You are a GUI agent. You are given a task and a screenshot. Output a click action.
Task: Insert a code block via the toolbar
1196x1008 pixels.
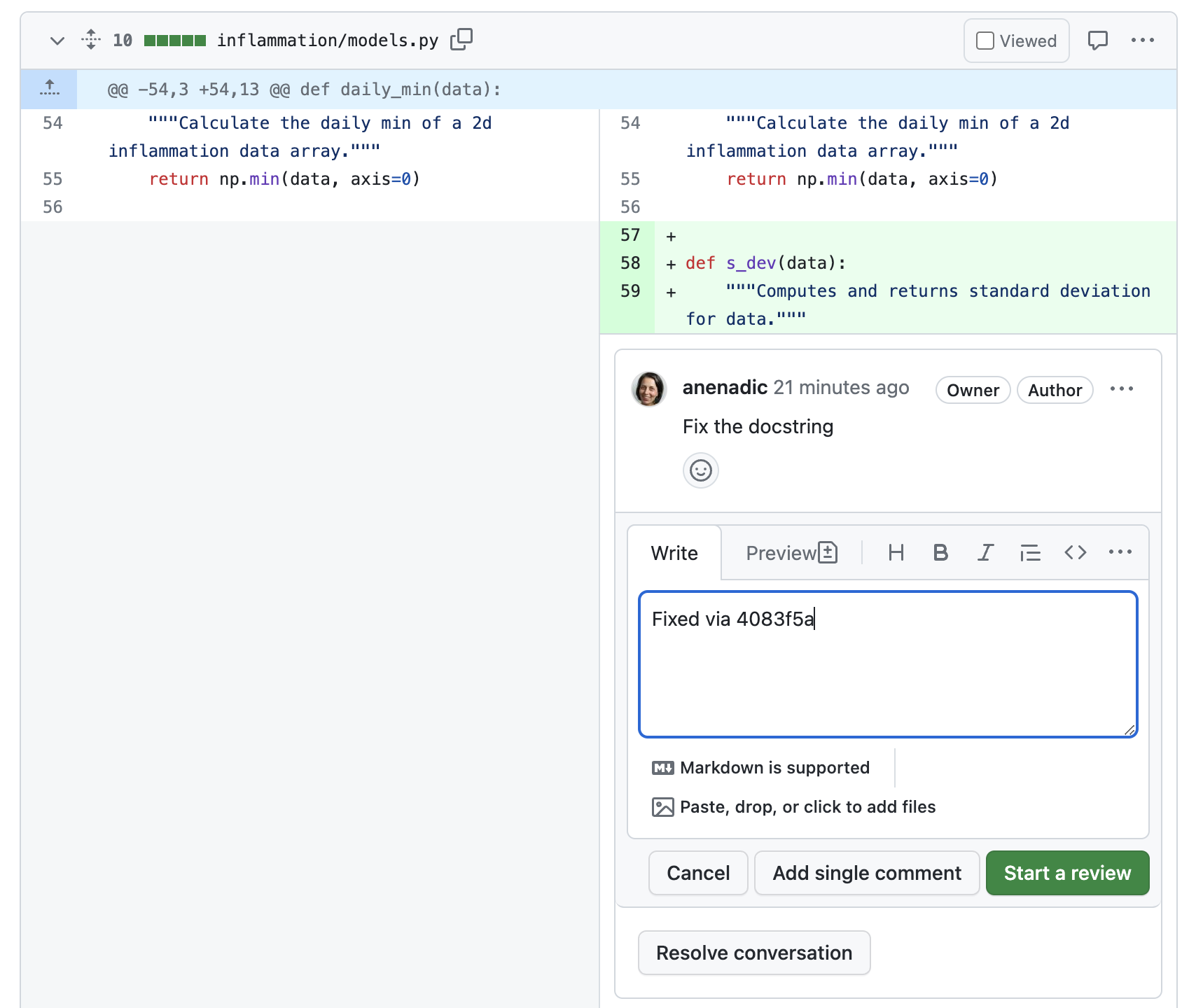tap(1076, 552)
